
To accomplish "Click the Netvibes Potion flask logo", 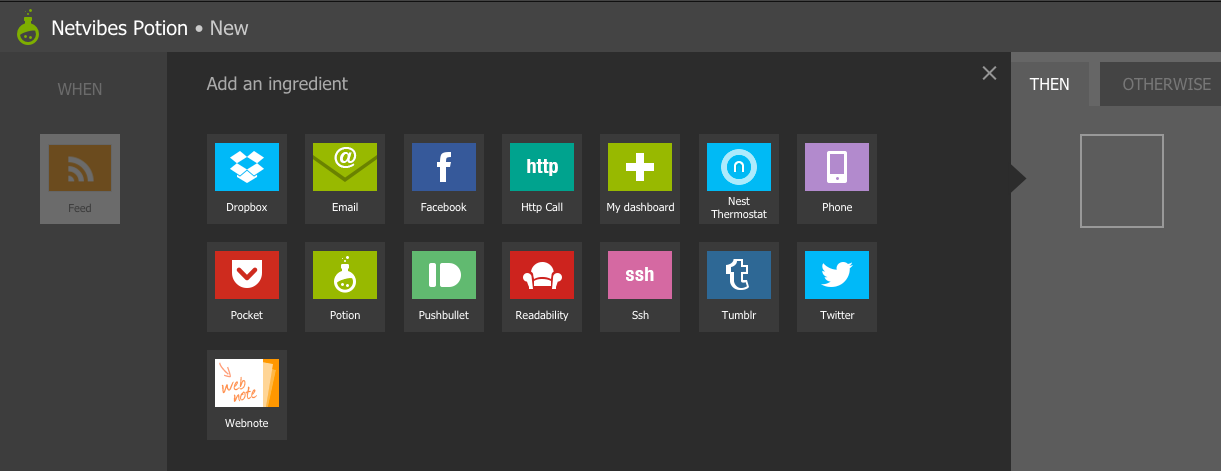I will (x=28, y=27).
